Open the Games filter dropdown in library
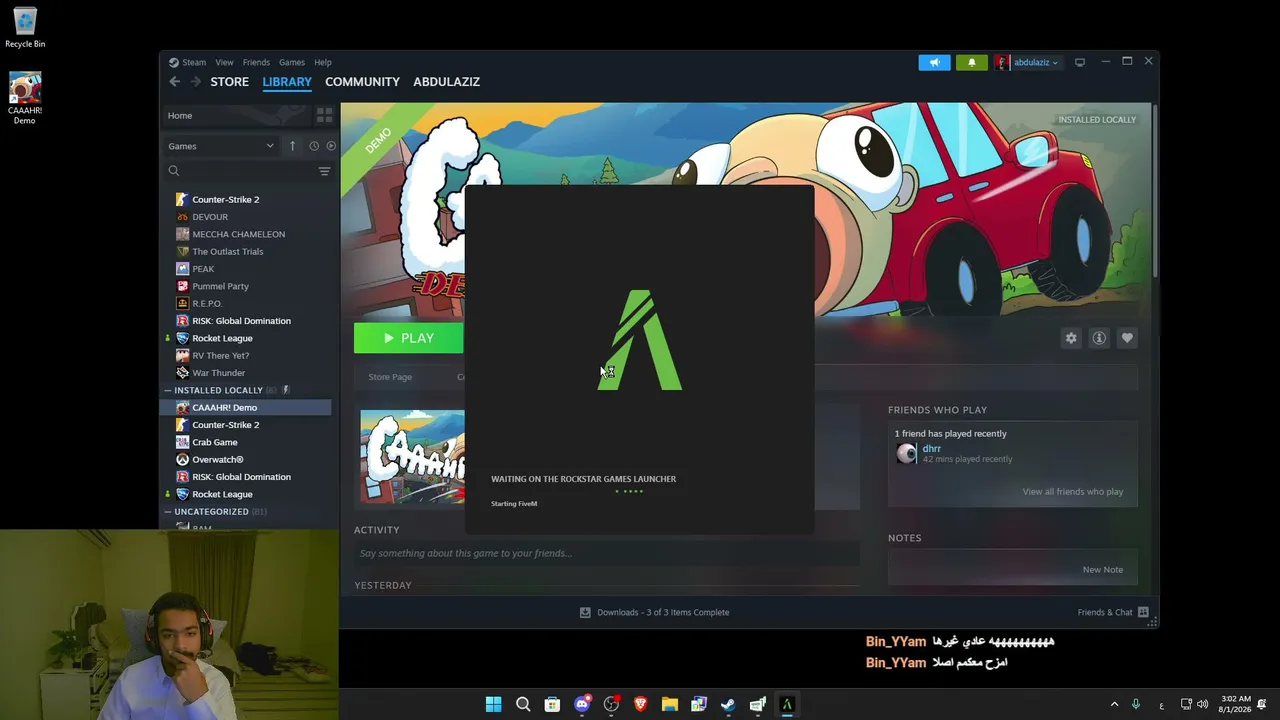 click(221, 146)
